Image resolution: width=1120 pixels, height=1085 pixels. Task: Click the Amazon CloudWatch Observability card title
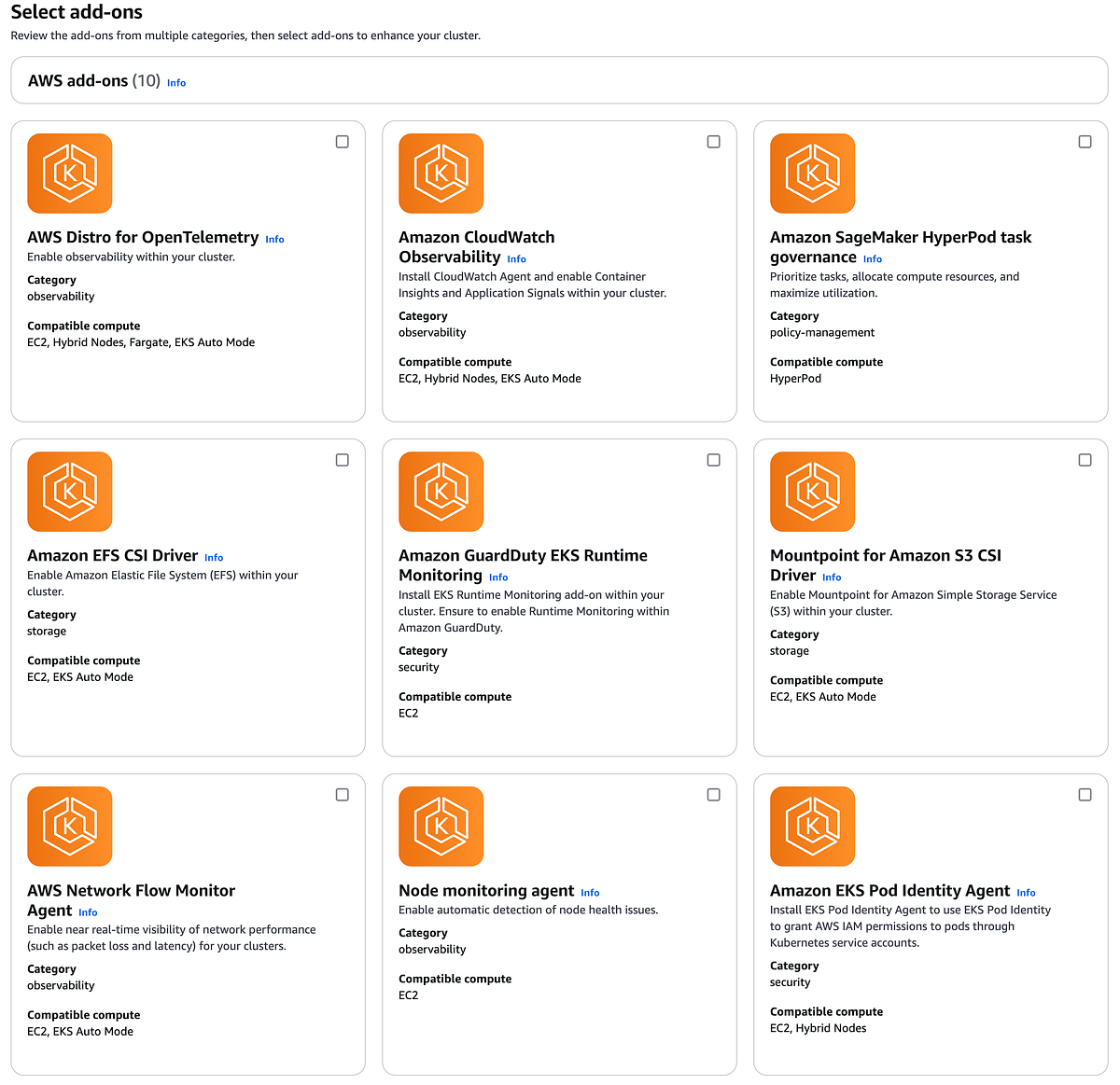click(477, 247)
